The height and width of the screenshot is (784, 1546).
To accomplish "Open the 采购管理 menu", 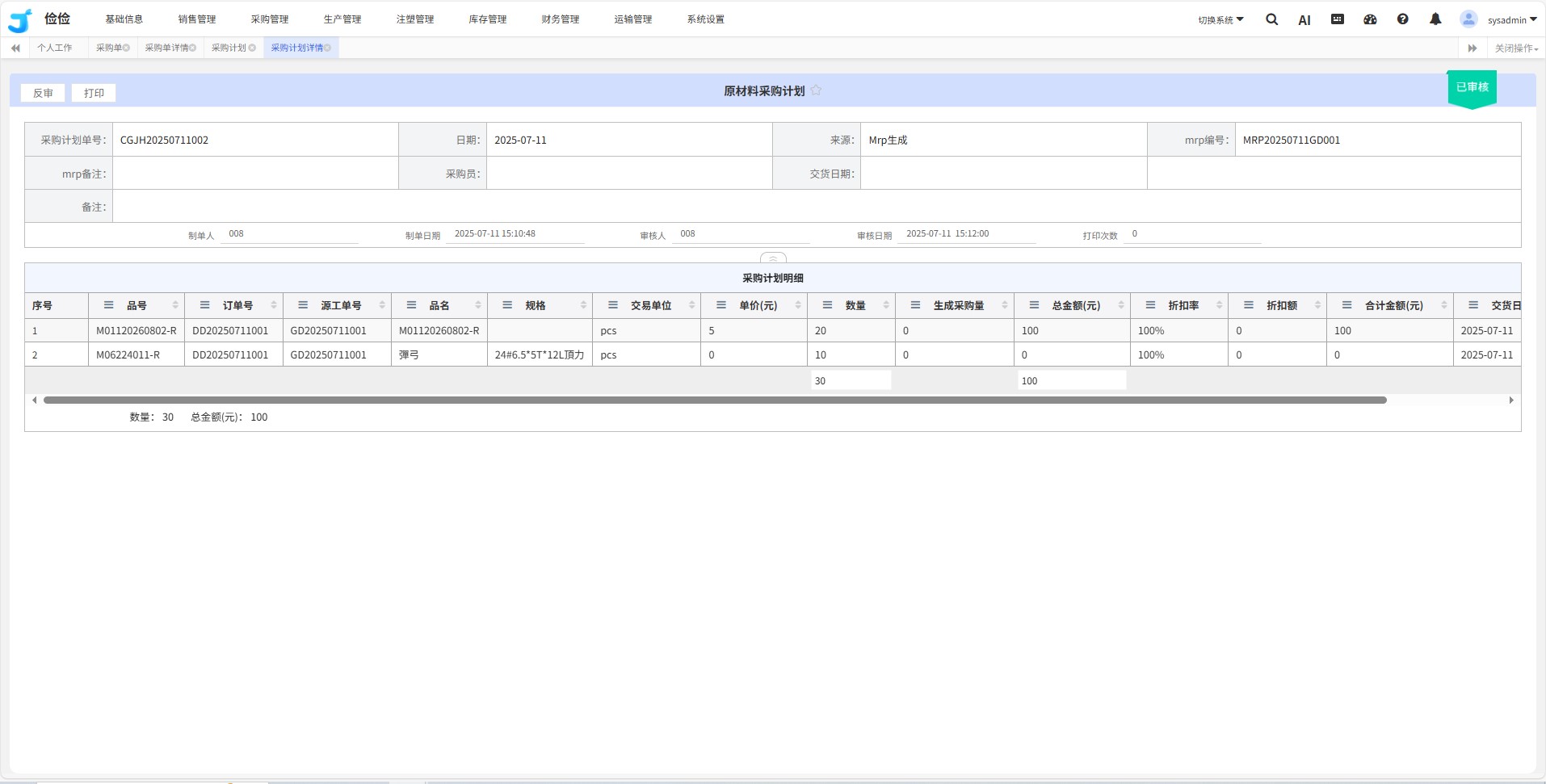I will [269, 19].
